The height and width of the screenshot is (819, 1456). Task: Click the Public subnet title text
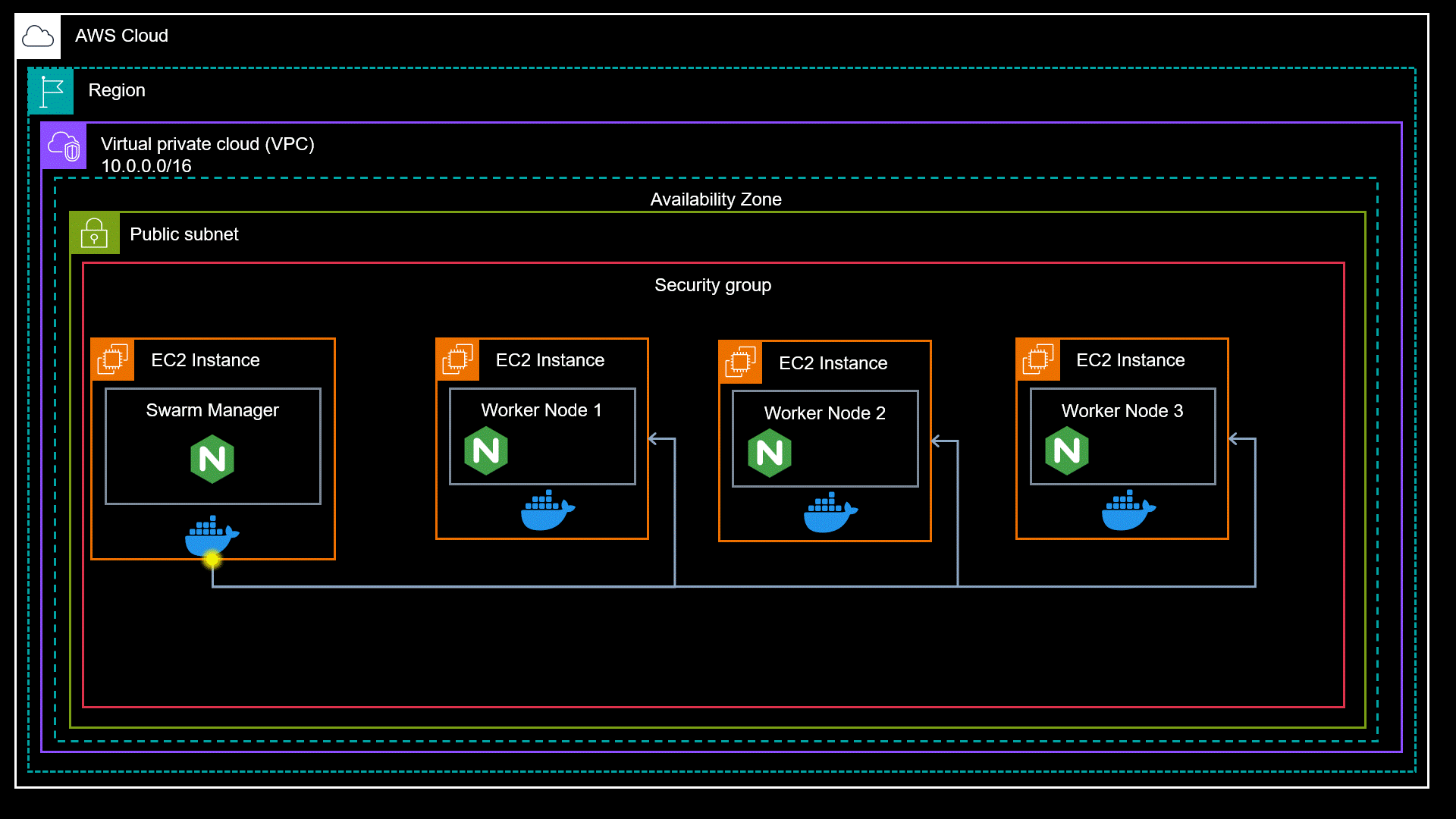184,234
